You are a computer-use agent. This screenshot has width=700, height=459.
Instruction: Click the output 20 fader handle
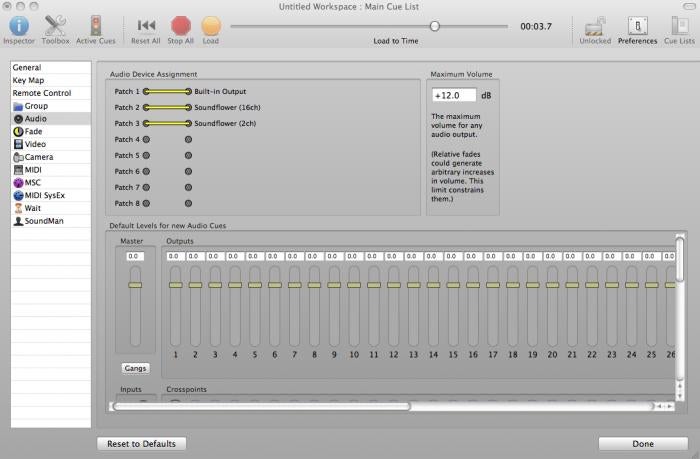(552, 285)
